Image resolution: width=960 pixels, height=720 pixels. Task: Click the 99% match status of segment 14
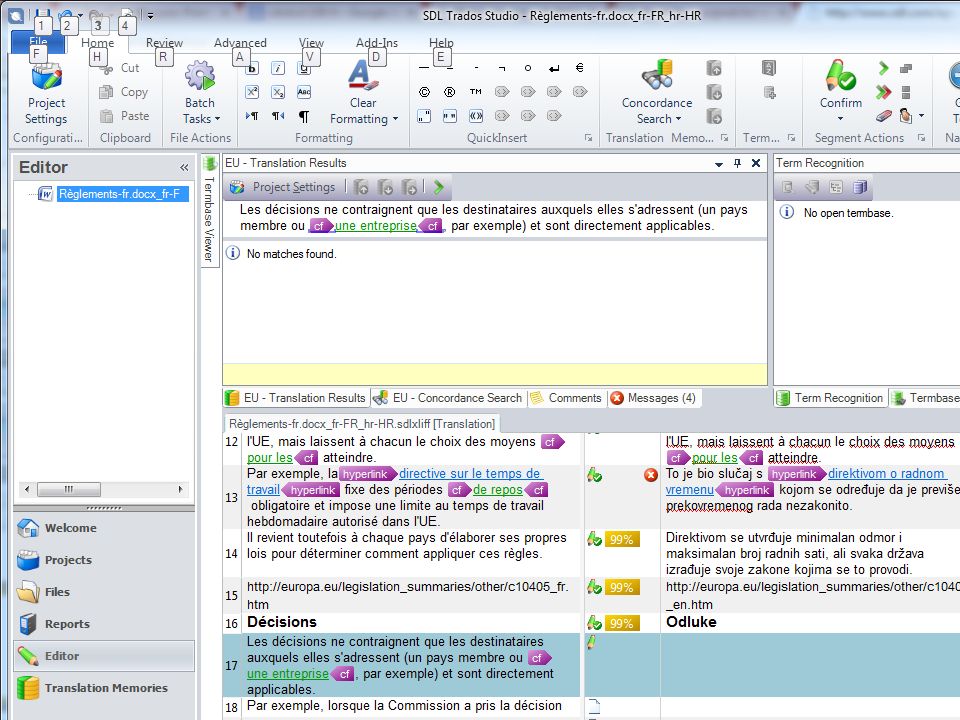621,539
